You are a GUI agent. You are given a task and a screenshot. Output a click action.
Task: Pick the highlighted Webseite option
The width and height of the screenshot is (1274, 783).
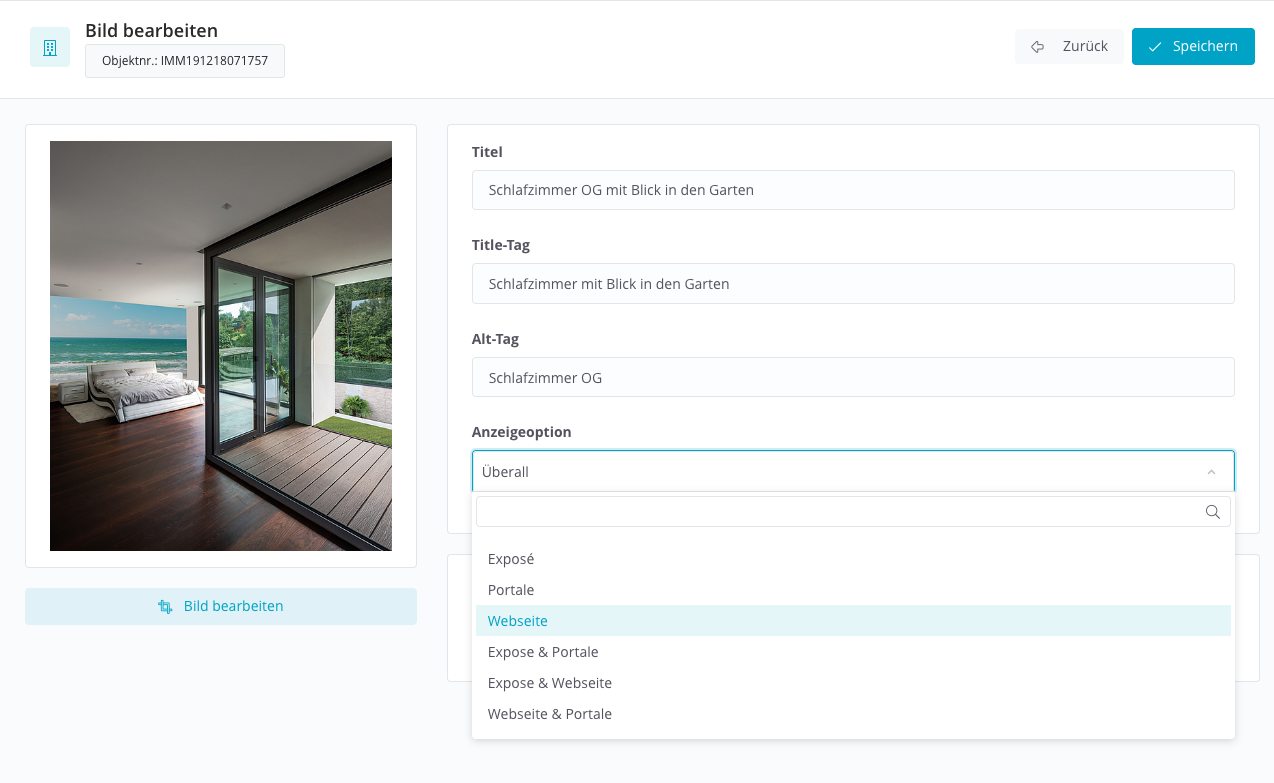click(x=518, y=621)
